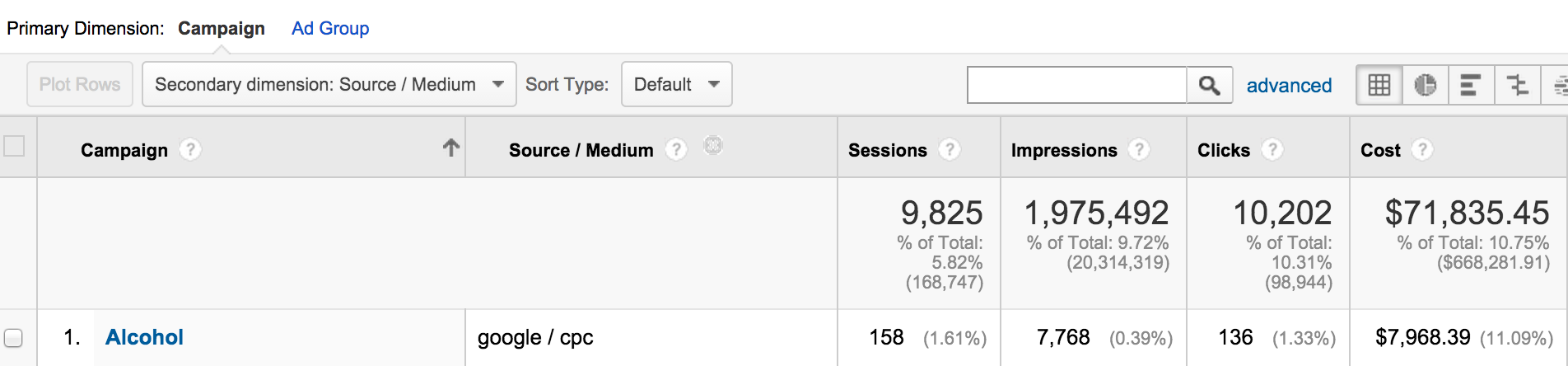1568x366 pixels.
Task: Open the Secondary dimension dropdown
Action: pyautogui.click(x=329, y=84)
